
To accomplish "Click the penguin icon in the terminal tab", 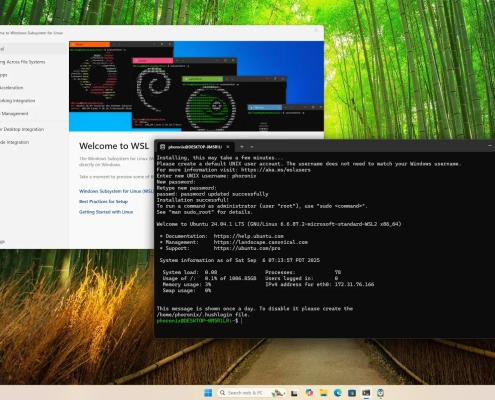I will coord(162,147).
